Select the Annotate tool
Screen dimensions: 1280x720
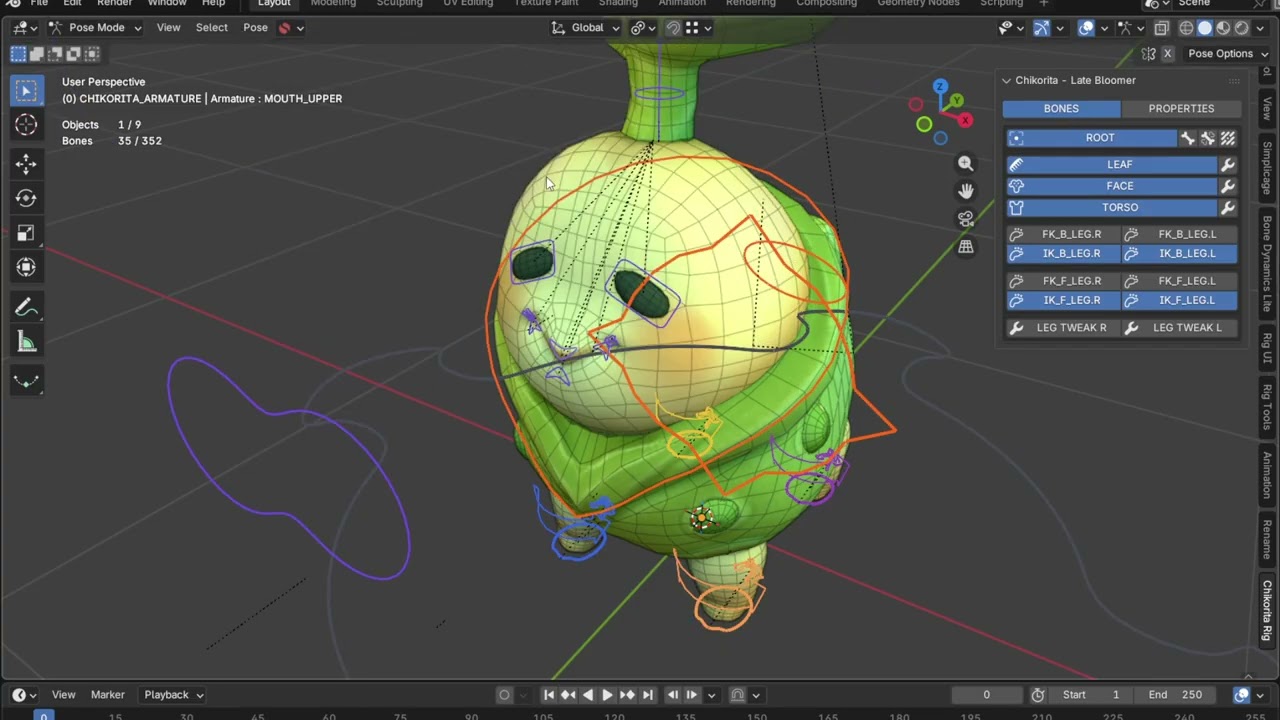tap(26, 308)
